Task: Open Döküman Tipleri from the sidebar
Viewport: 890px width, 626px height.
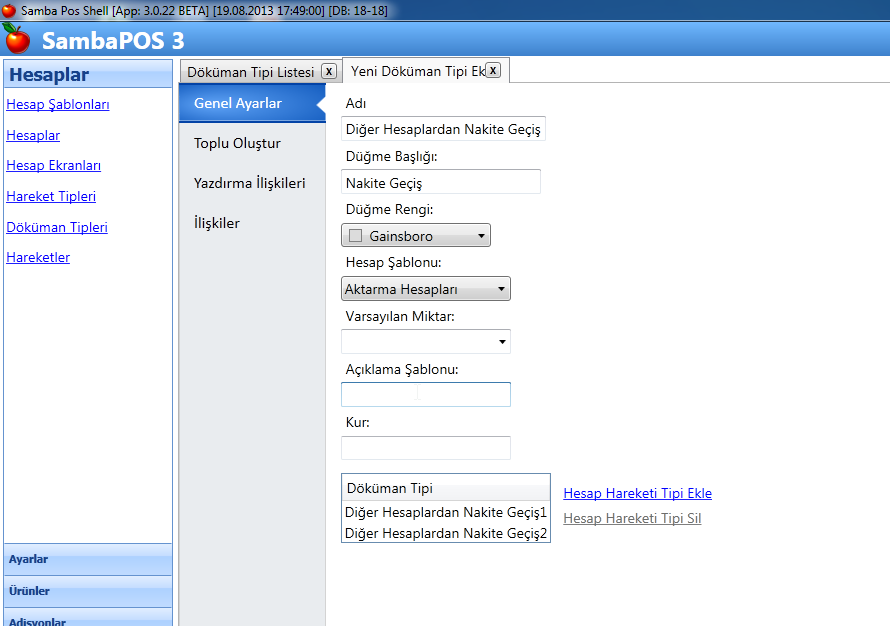Action: tap(56, 227)
